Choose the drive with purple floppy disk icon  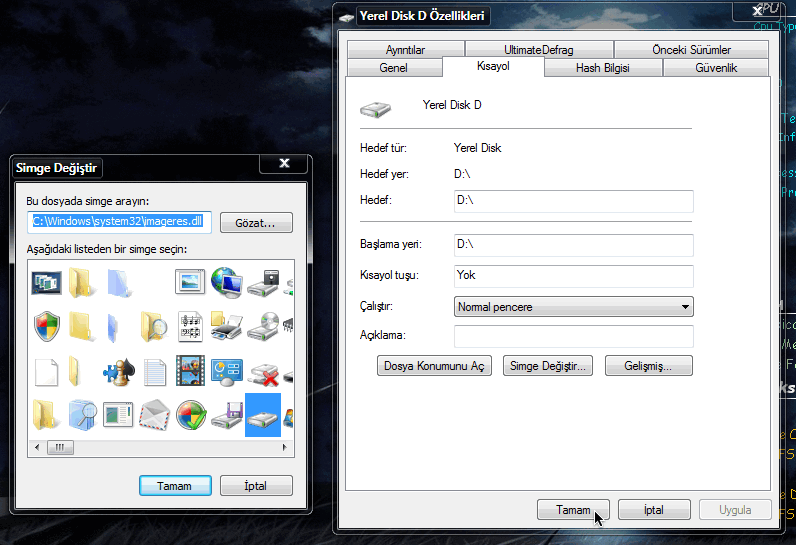click(226, 415)
